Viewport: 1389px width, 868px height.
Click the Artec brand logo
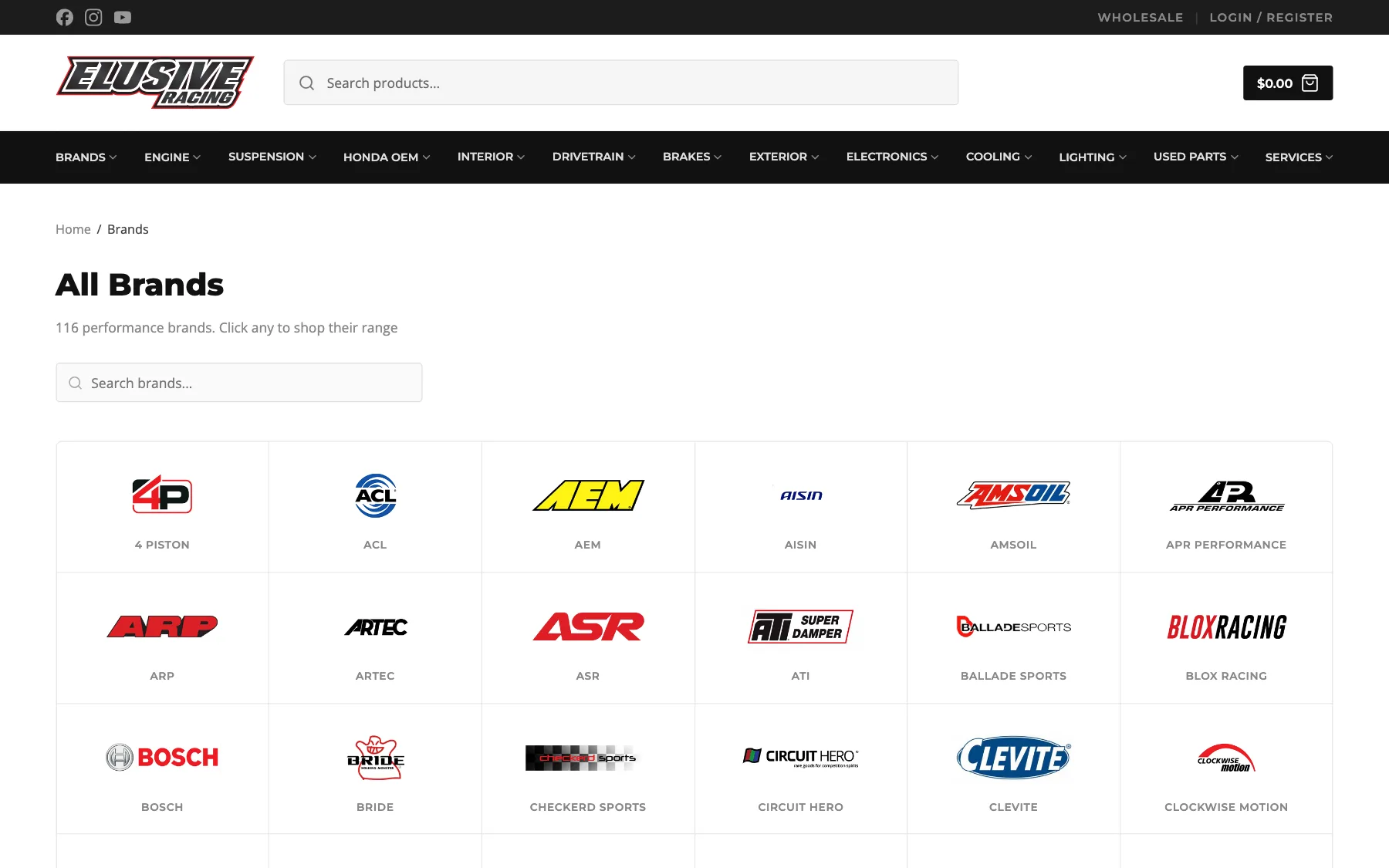click(x=375, y=627)
